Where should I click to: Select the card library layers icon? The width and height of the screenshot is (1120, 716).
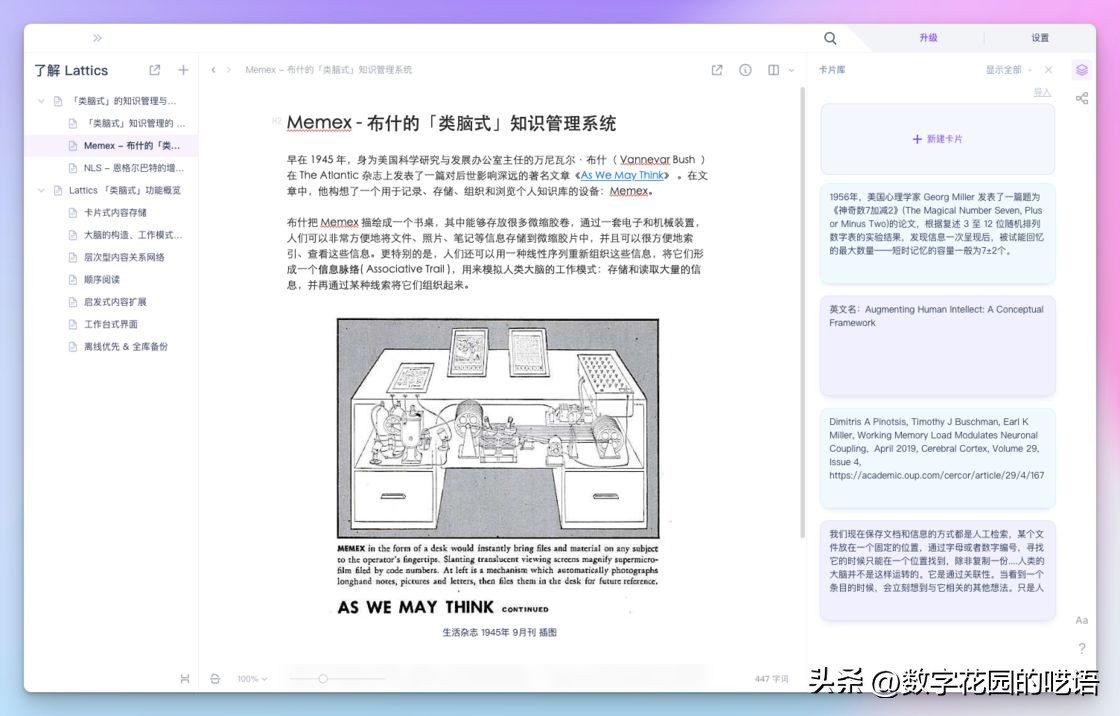(1082, 70)
